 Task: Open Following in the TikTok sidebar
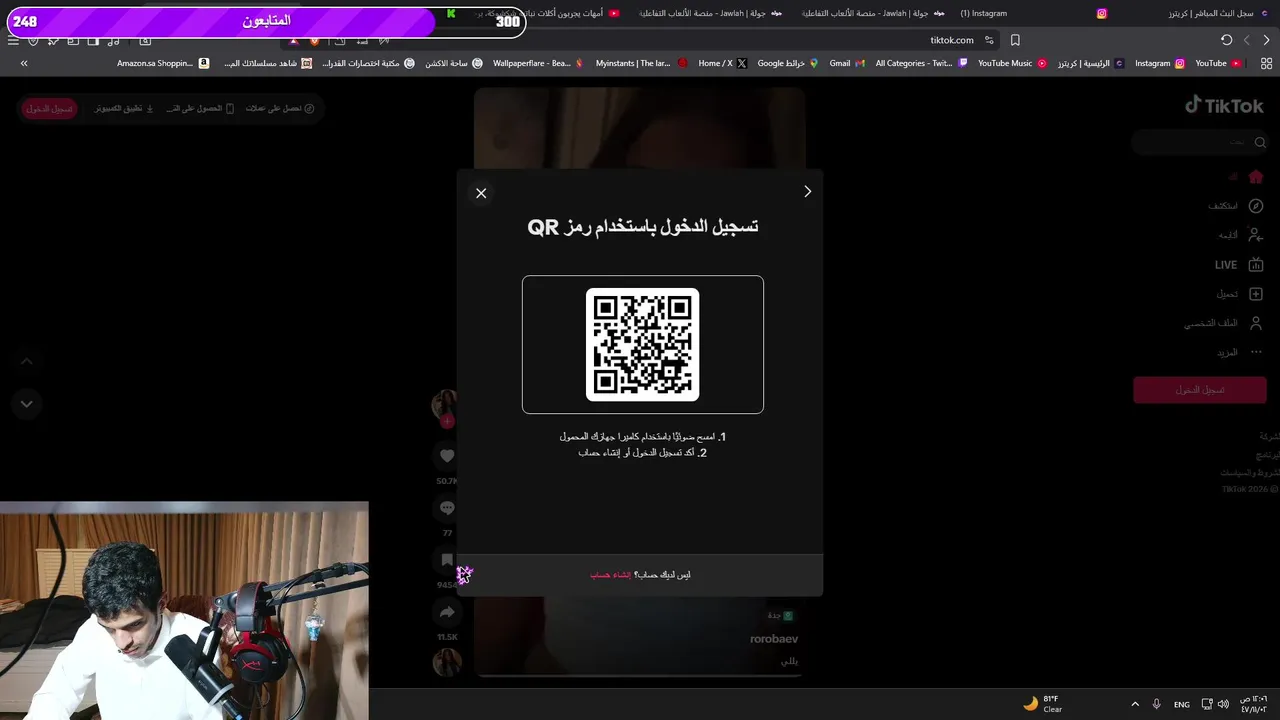click(1240, 235)
